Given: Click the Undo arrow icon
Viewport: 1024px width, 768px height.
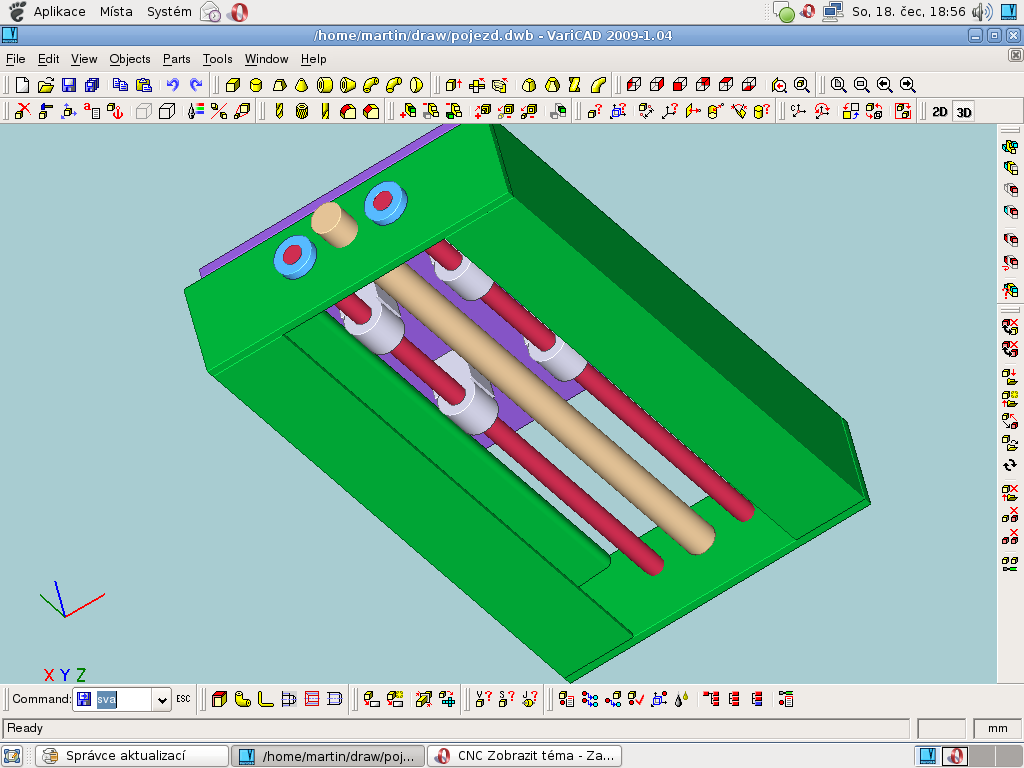Looking at the screenshot, I should coord(173,85).
